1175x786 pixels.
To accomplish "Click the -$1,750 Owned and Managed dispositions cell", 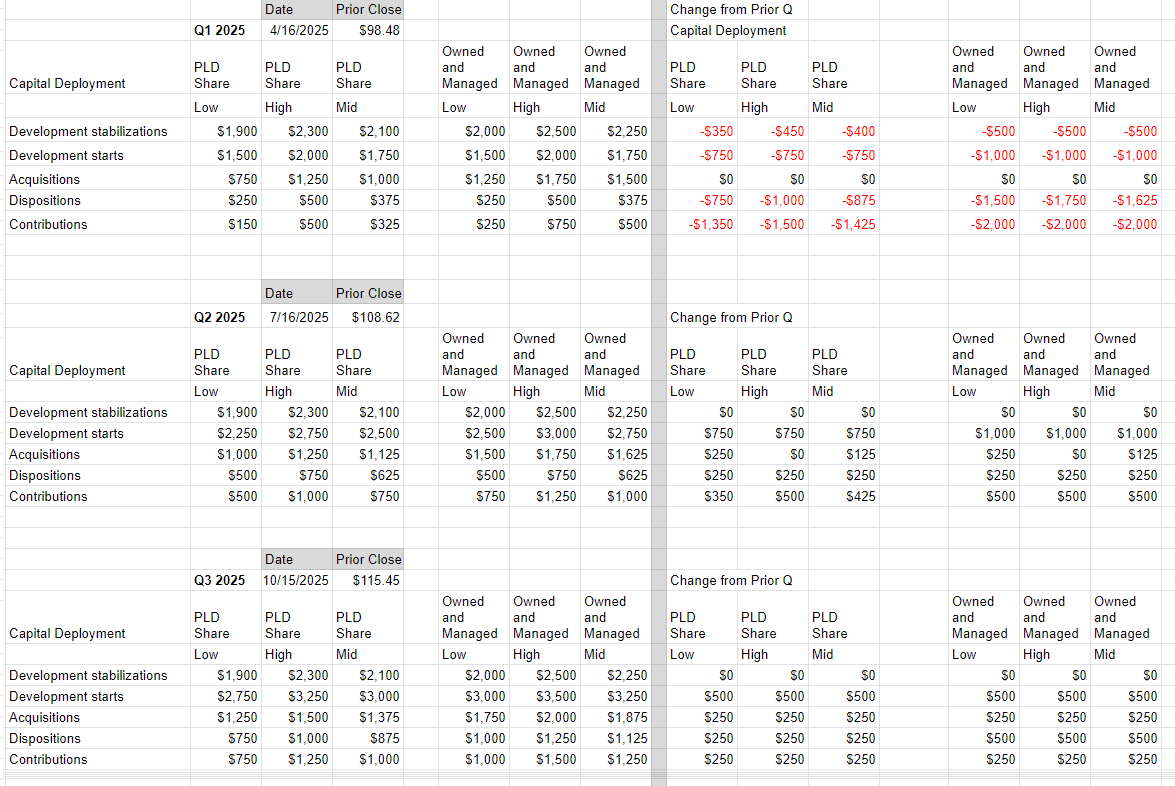I will pyautogui.click(x=1054, y=201).
